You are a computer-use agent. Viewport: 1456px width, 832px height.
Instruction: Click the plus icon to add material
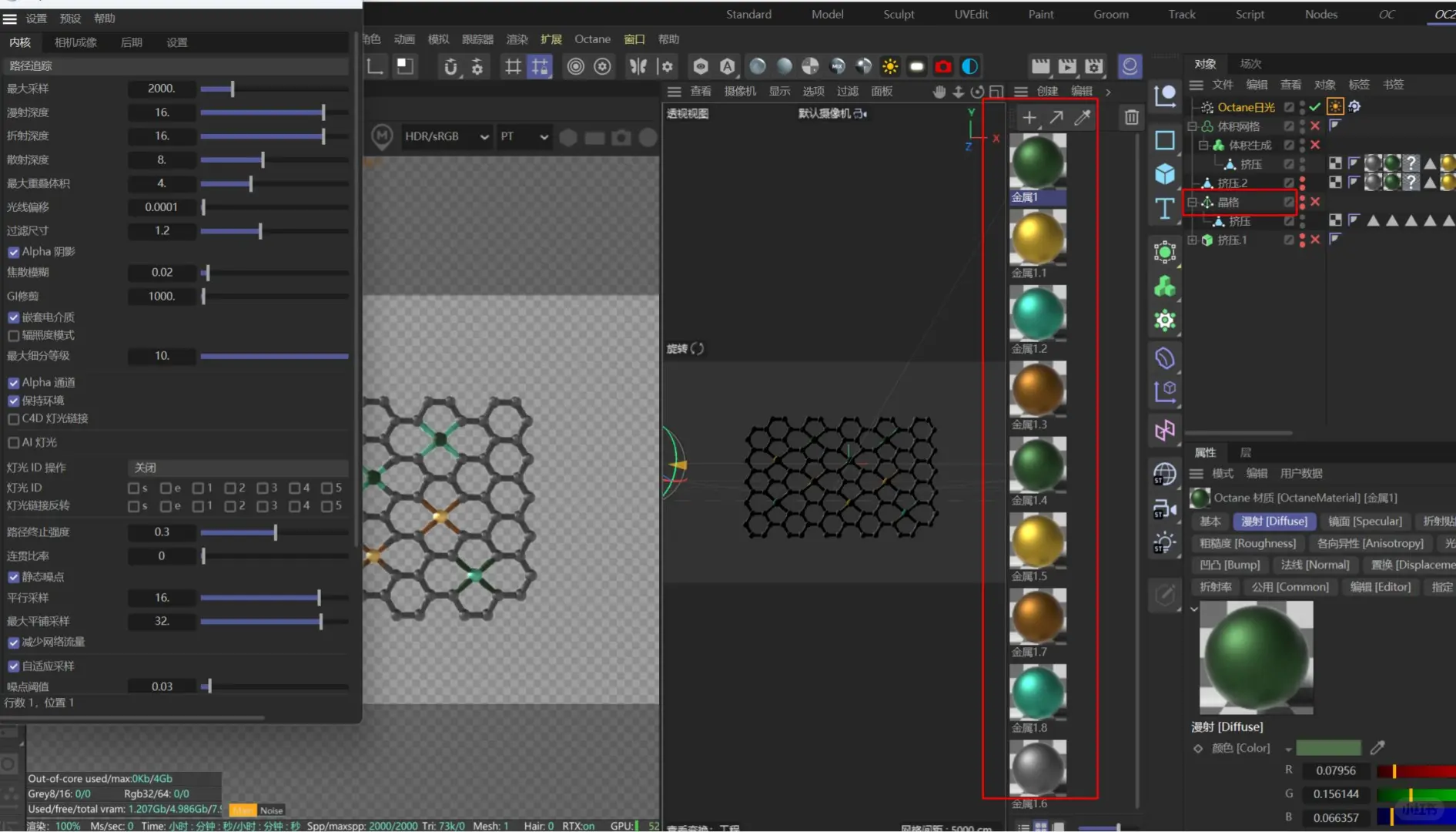click(x=1029, y=117)
